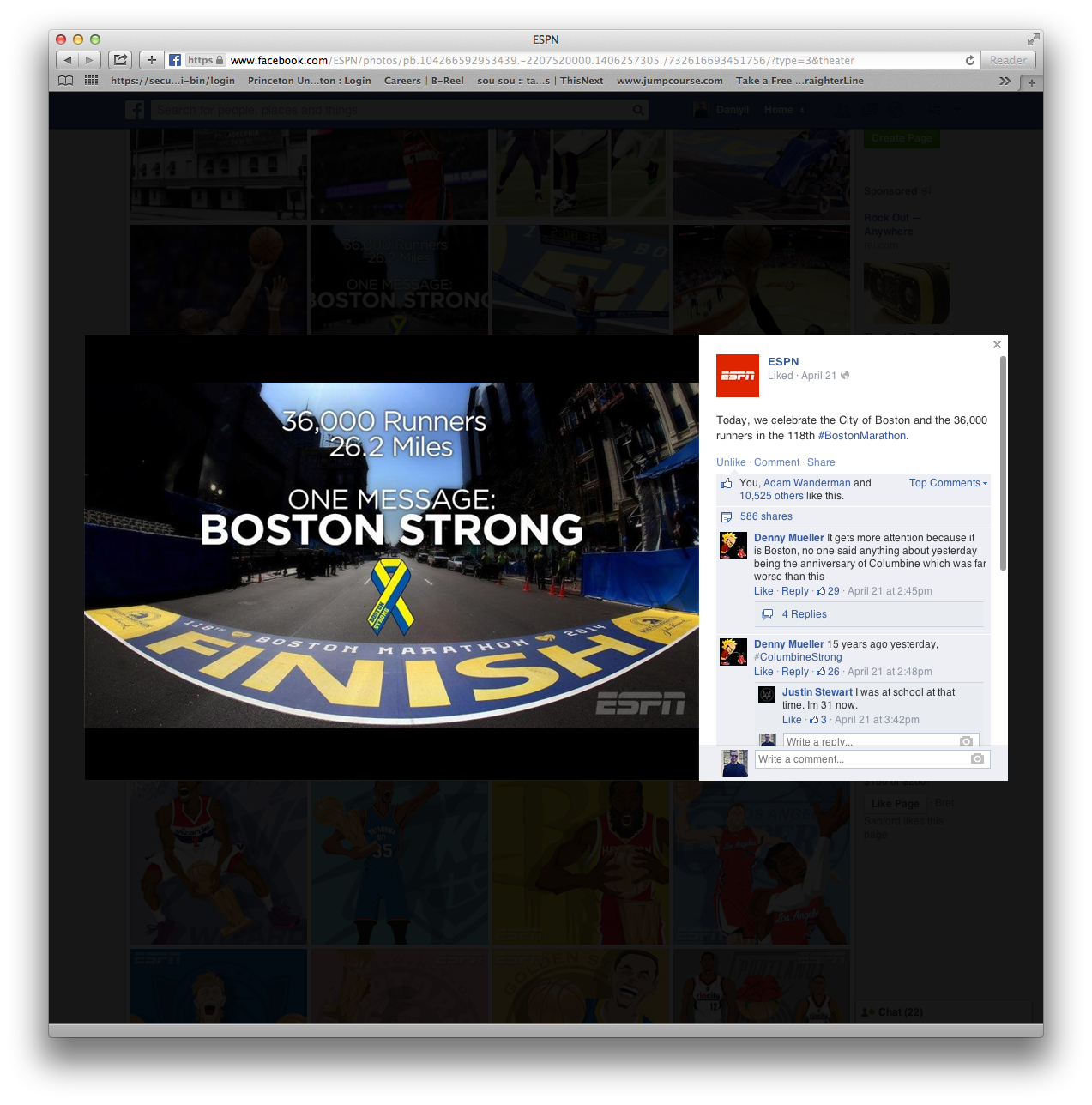Click the speech bubble icon beside 4 Replies
The width and height of the screenshot is (1092, 1105).
768,614
